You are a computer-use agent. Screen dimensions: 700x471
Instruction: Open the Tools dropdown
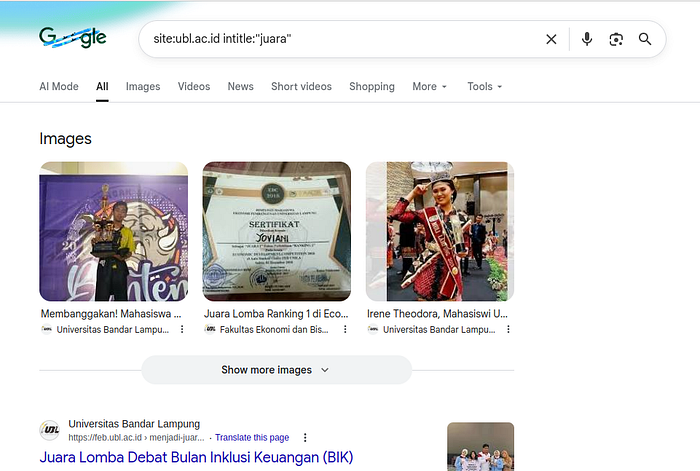(485, 86)
